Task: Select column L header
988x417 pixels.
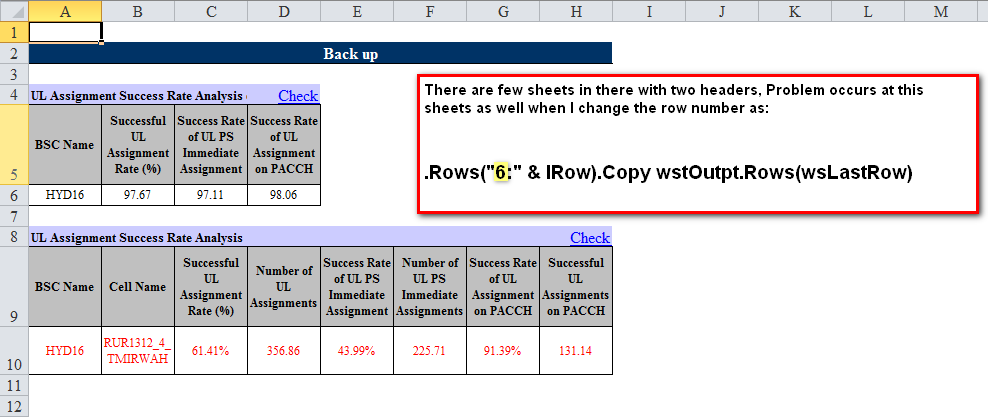Action: pos(868,11)
